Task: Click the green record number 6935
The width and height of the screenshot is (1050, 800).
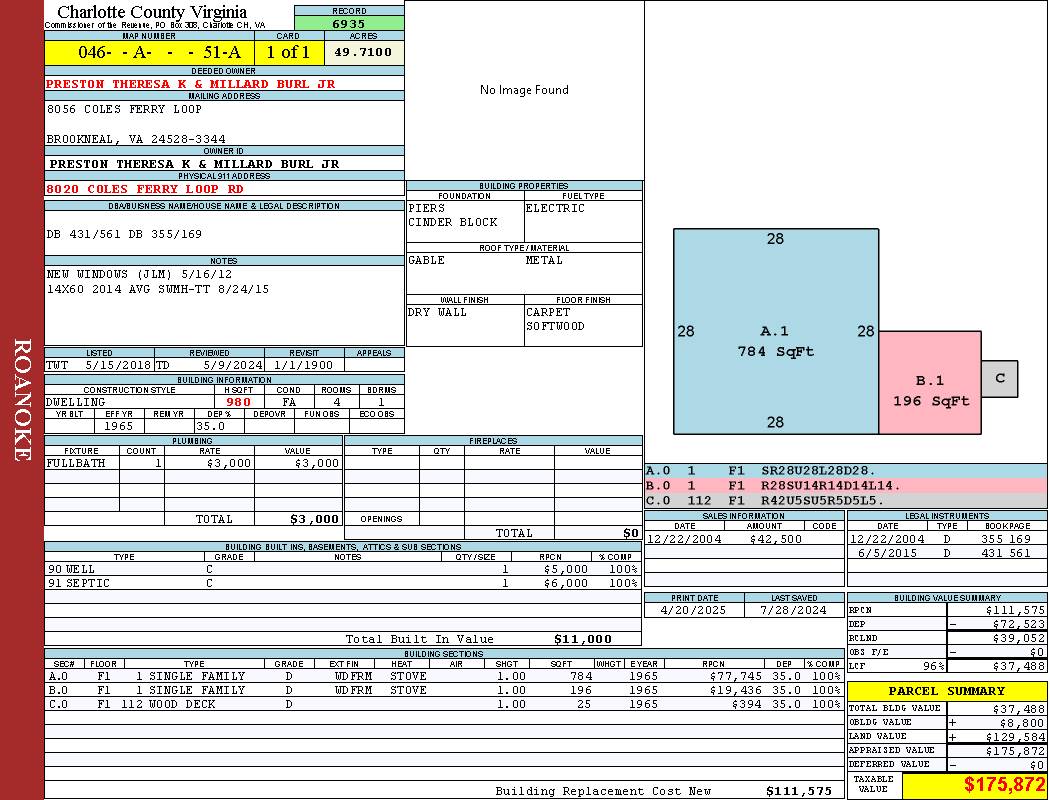Action: (349, 23)
